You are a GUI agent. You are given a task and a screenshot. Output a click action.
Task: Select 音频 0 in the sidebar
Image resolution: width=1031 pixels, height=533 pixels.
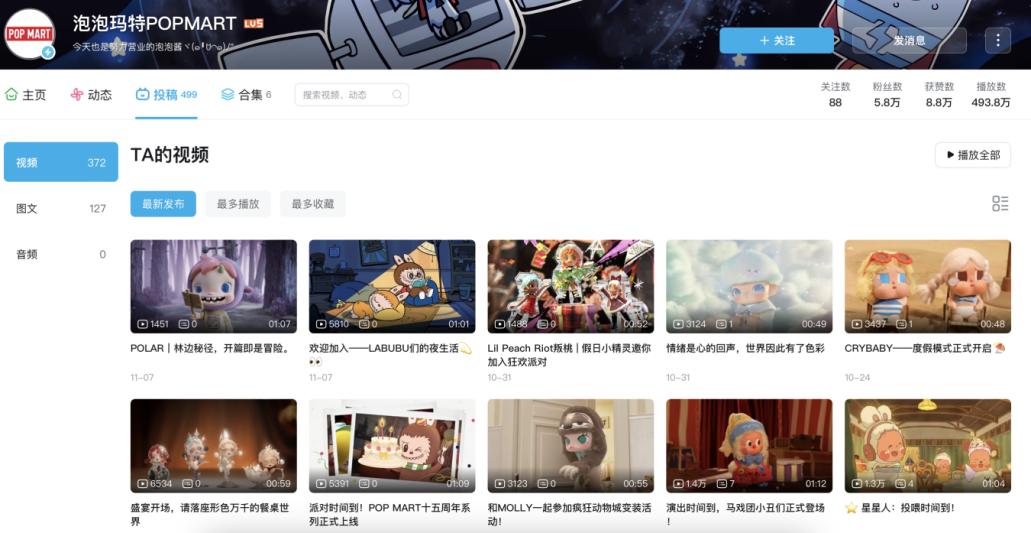coord(61,254)
